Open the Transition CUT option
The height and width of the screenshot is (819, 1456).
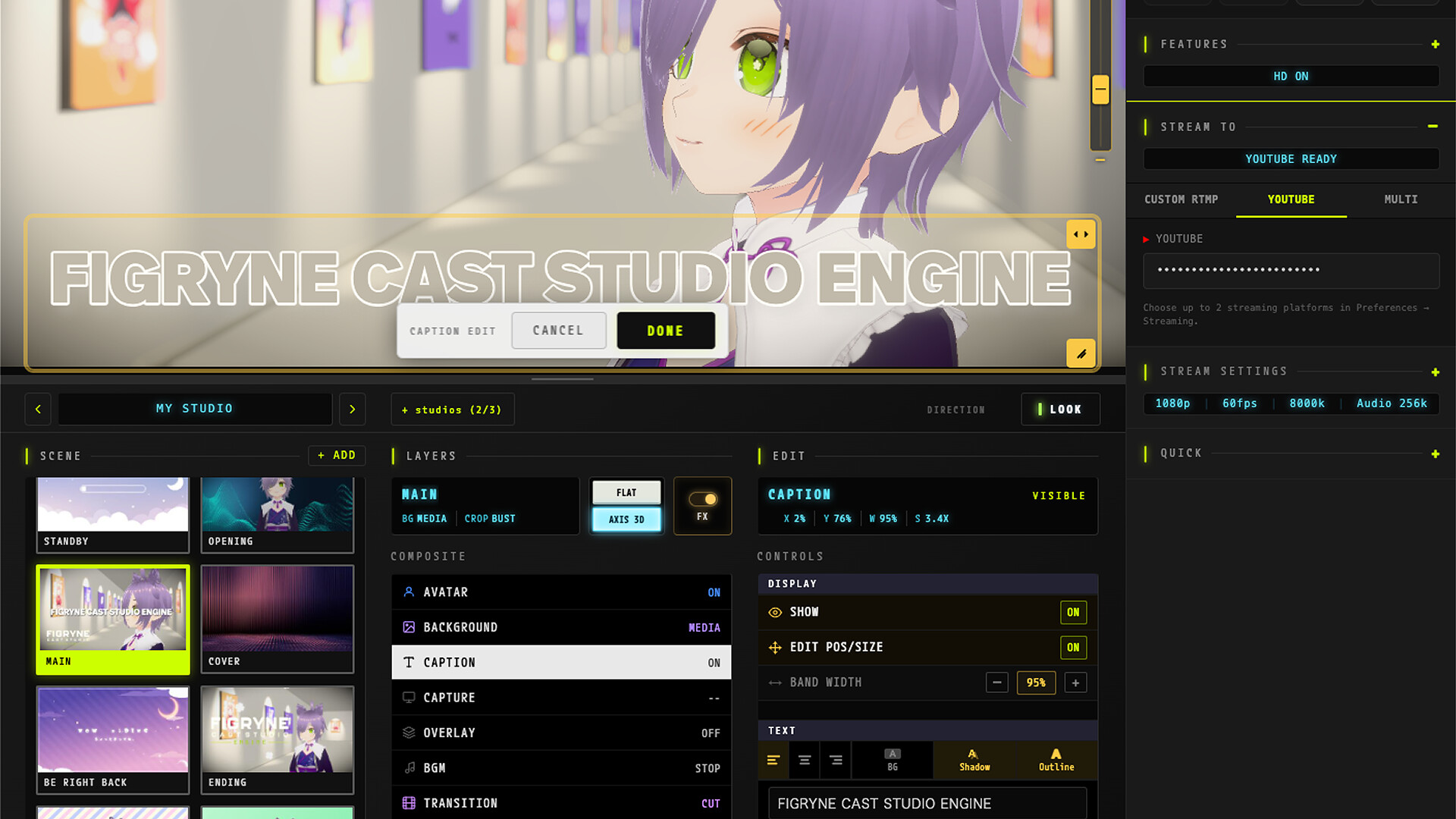click(711, 804)
